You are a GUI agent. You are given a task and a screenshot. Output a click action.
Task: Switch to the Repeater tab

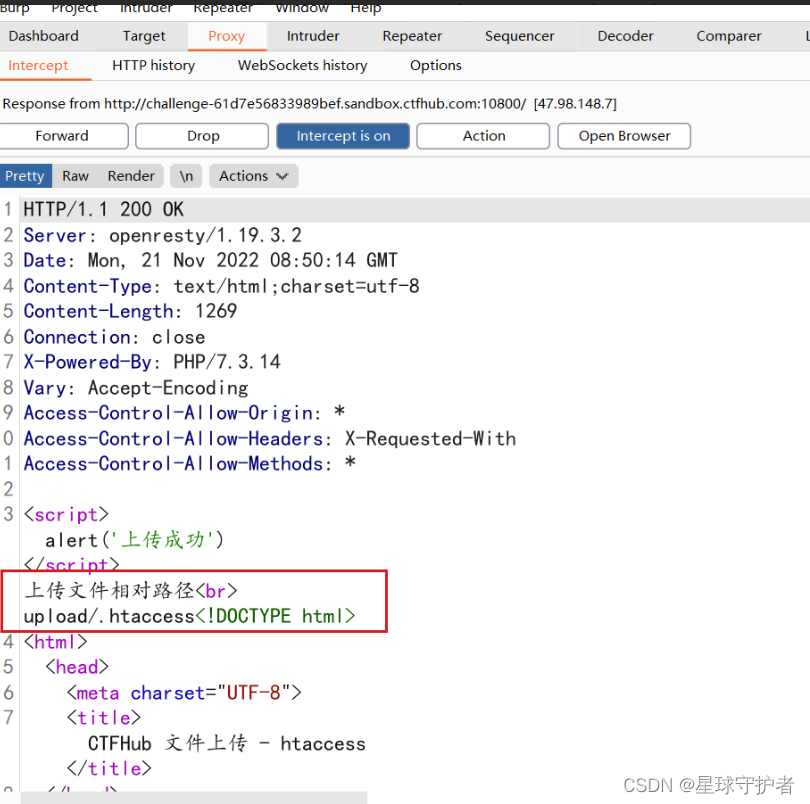point(412,36)
